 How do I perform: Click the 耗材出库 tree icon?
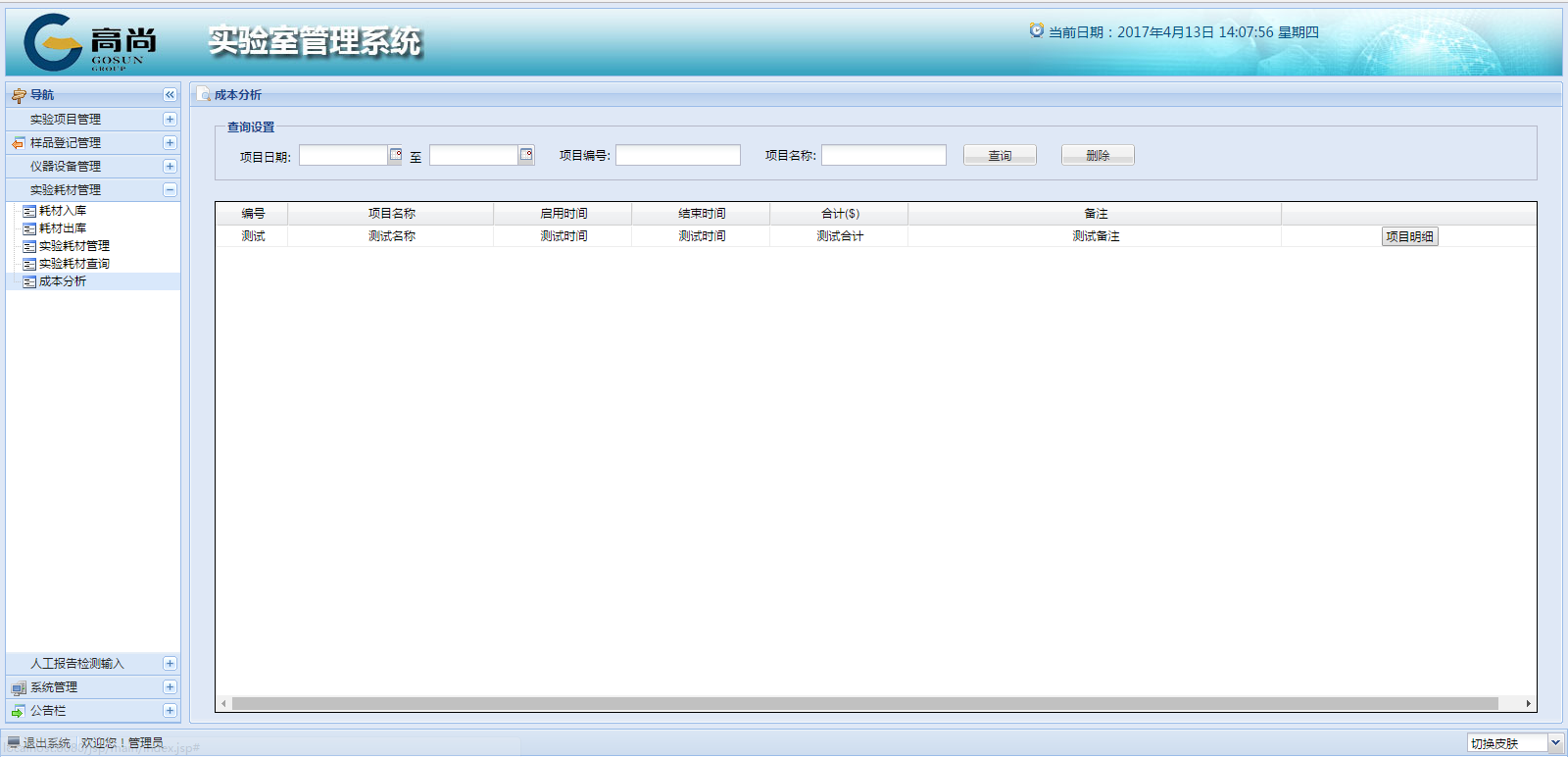click(29, 228)
